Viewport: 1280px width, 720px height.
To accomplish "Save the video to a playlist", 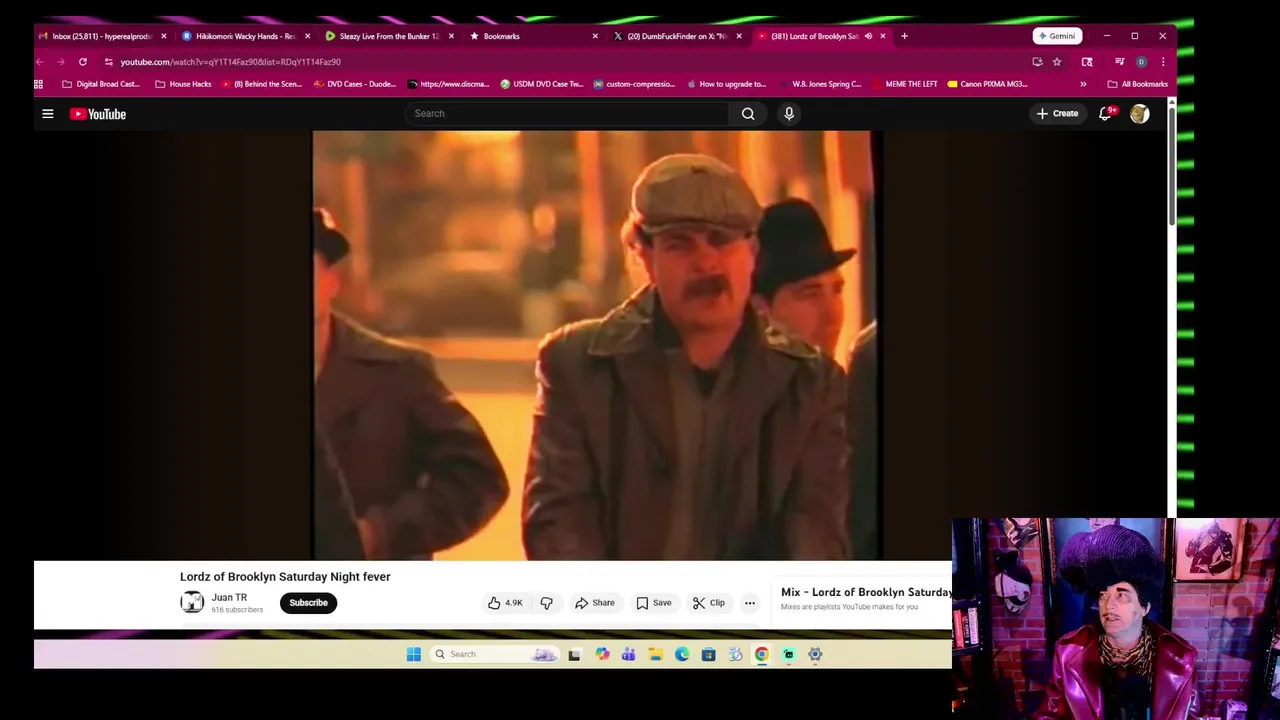I will (x=654, y=603).
